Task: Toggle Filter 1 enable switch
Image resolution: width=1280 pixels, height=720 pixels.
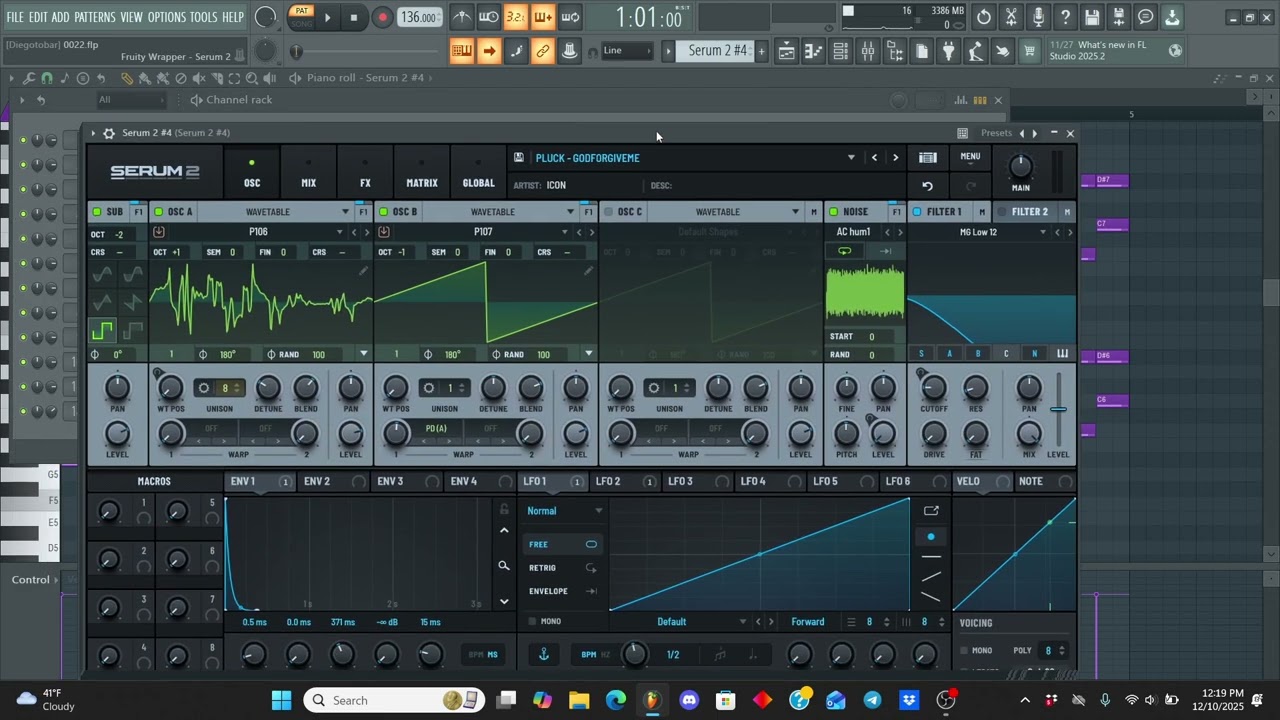Action: tap(917, 212)
